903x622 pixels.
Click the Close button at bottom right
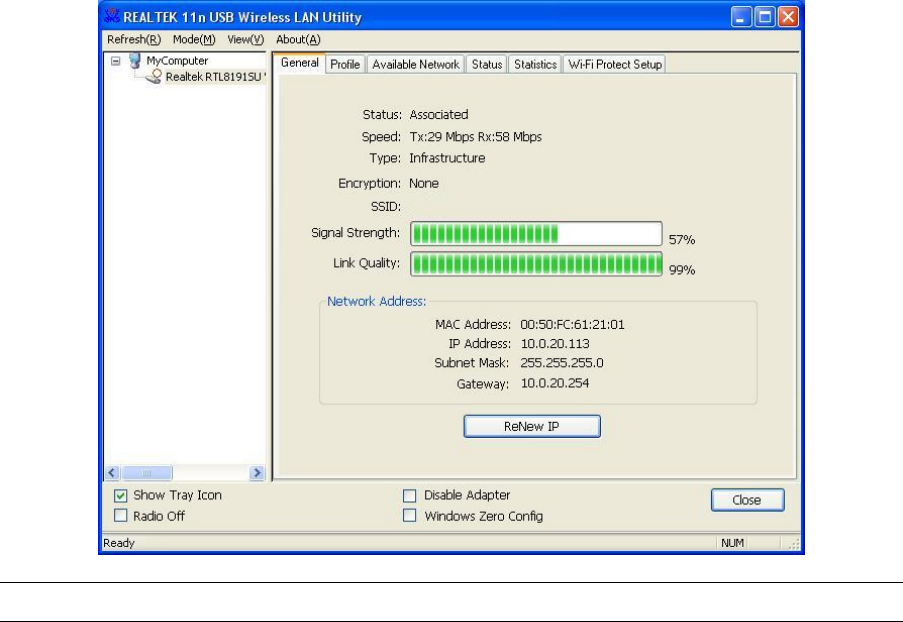click(x=747, y=500)
